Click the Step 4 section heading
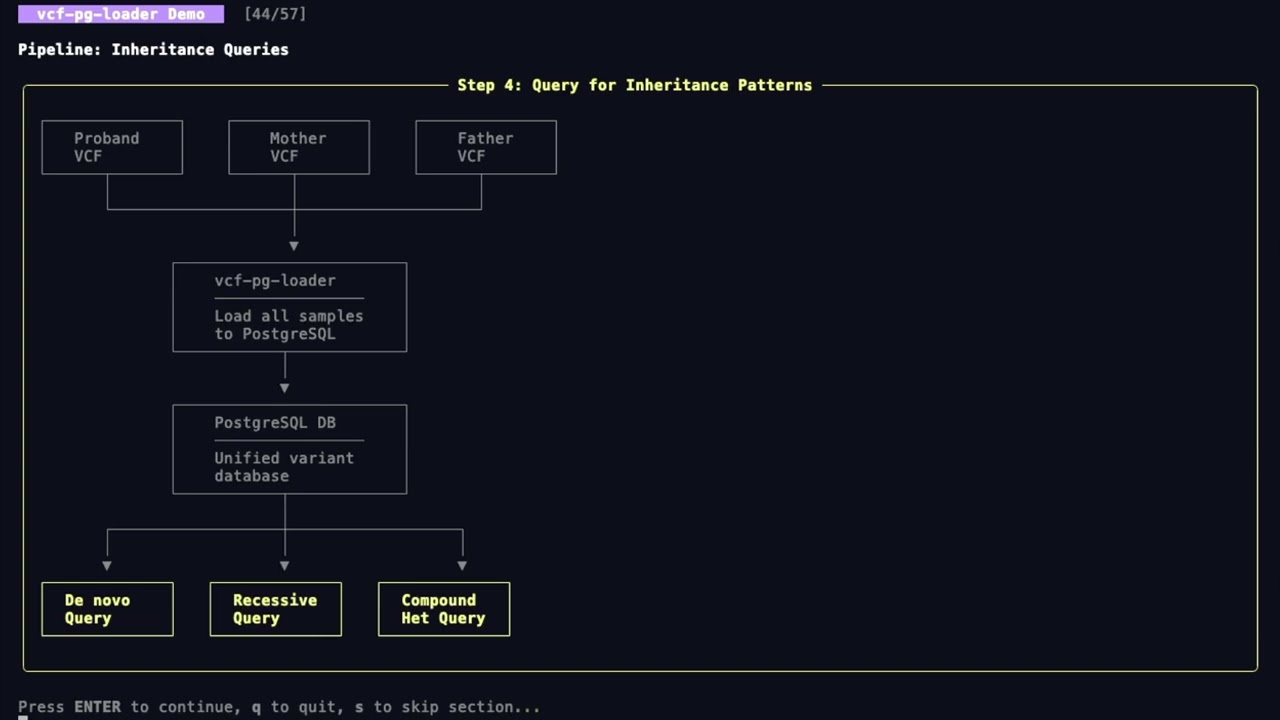The width and height of the screenshot is (1280, 720). (x=634, y=85)
